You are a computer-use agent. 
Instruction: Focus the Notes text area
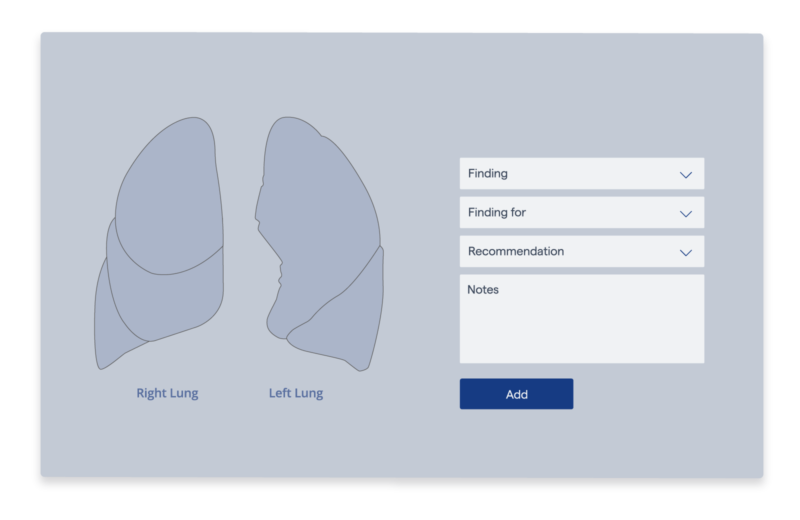tap(582, 319)
